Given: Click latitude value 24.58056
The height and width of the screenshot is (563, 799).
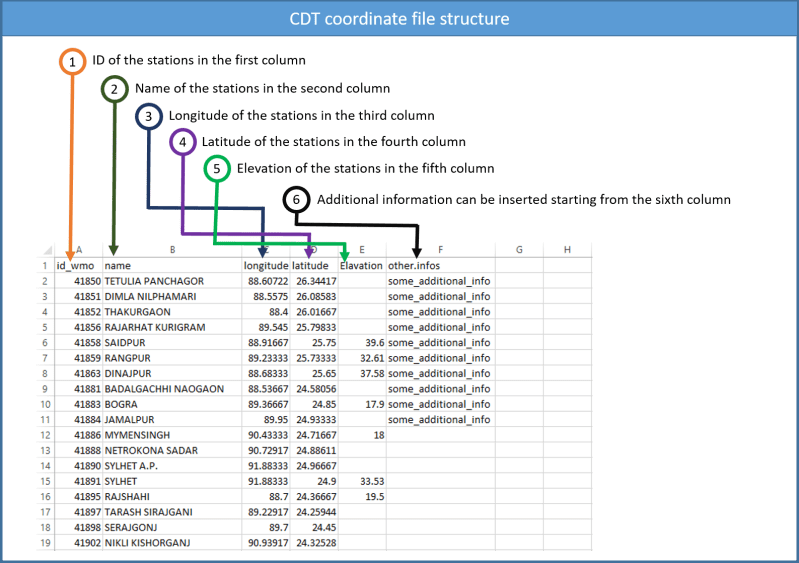Looking at the screenshot, I should click(x=314, y=389).
